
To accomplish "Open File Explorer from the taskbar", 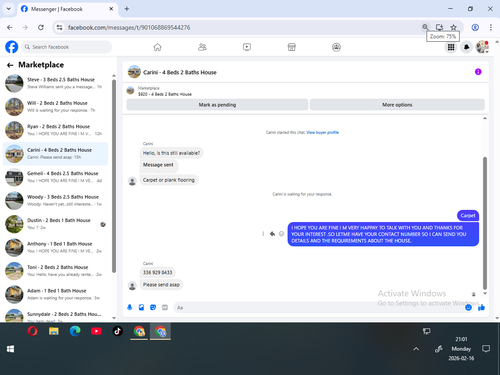I will pyautogui.click(x=54, y=331).
